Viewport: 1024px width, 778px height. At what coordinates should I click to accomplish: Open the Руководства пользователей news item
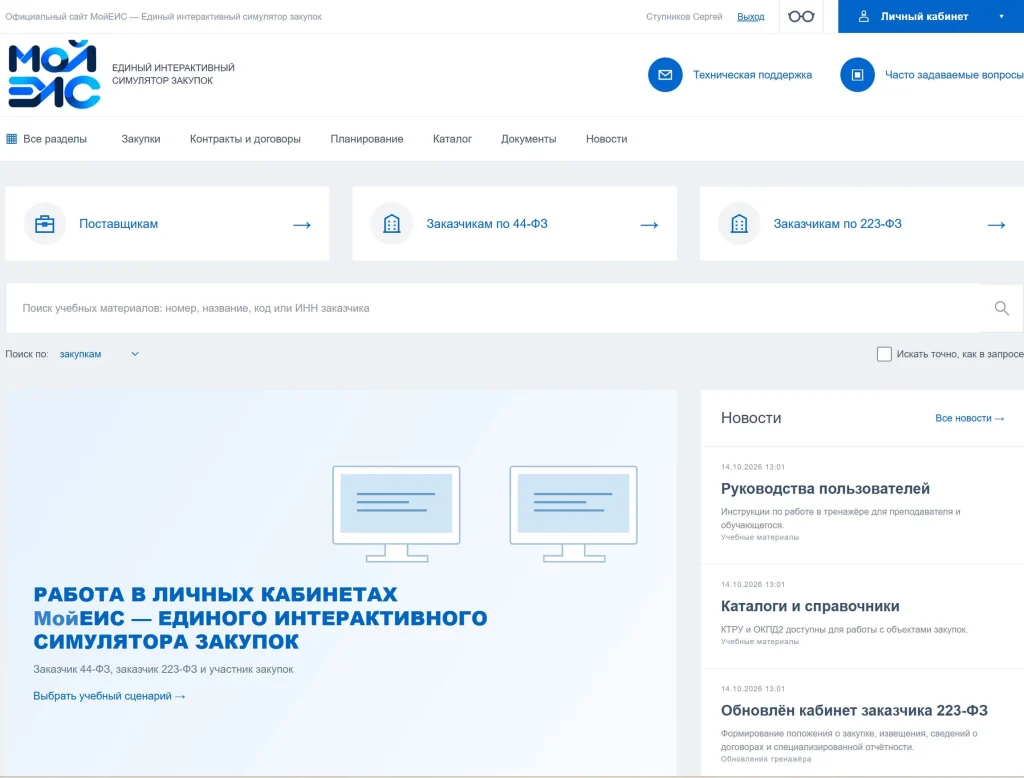[x=825, y=488]
